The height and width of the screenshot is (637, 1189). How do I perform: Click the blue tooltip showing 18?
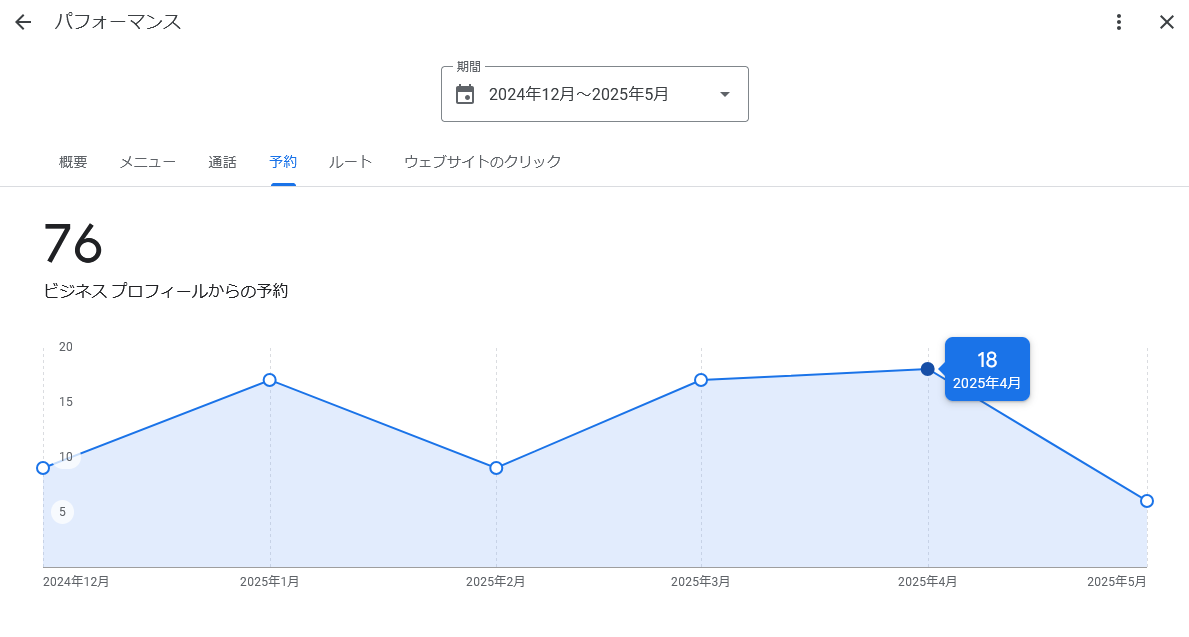point(987,369)
